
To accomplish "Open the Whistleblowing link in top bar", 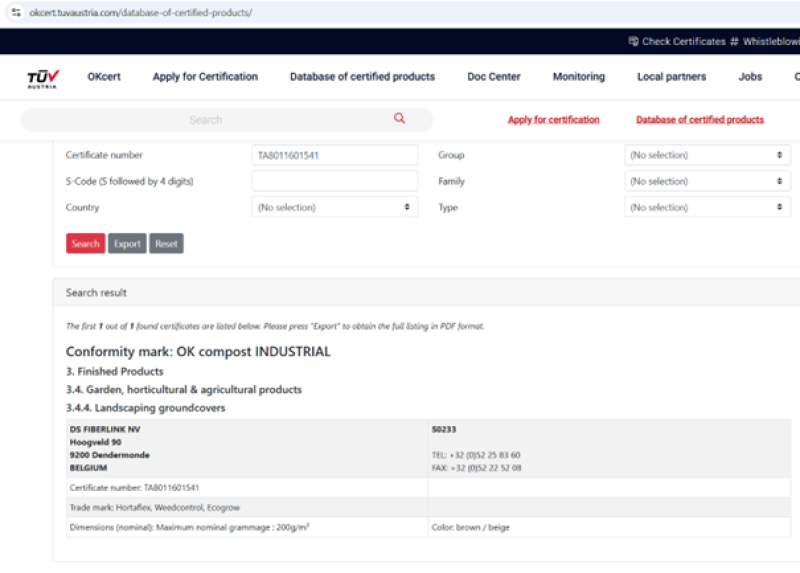I will pyautogui.click(x=771, y=41).
